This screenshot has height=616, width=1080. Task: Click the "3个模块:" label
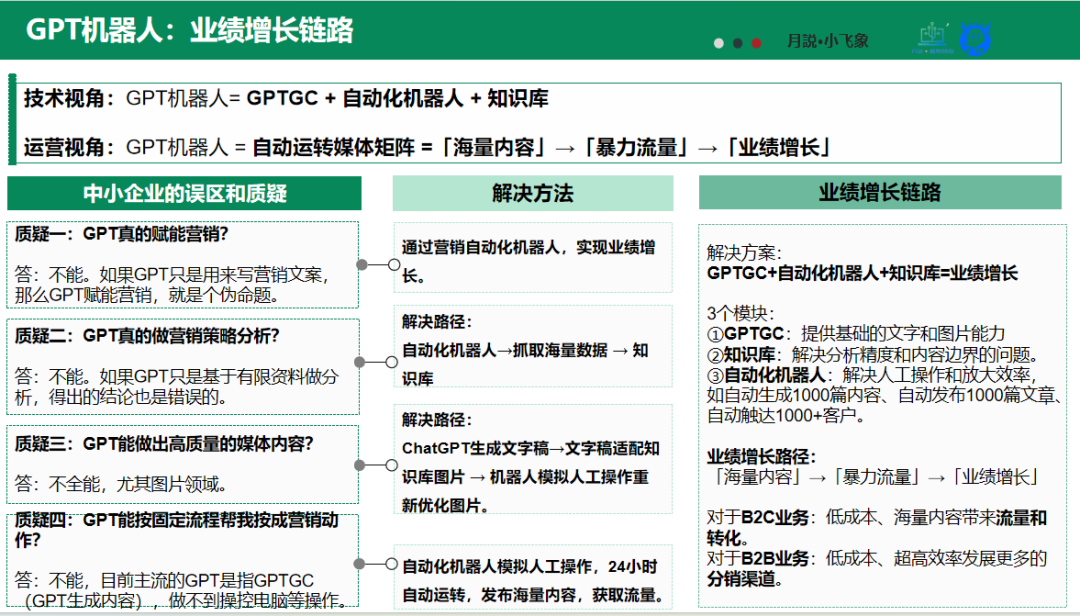pyautogui.click(x=741, y=314)
